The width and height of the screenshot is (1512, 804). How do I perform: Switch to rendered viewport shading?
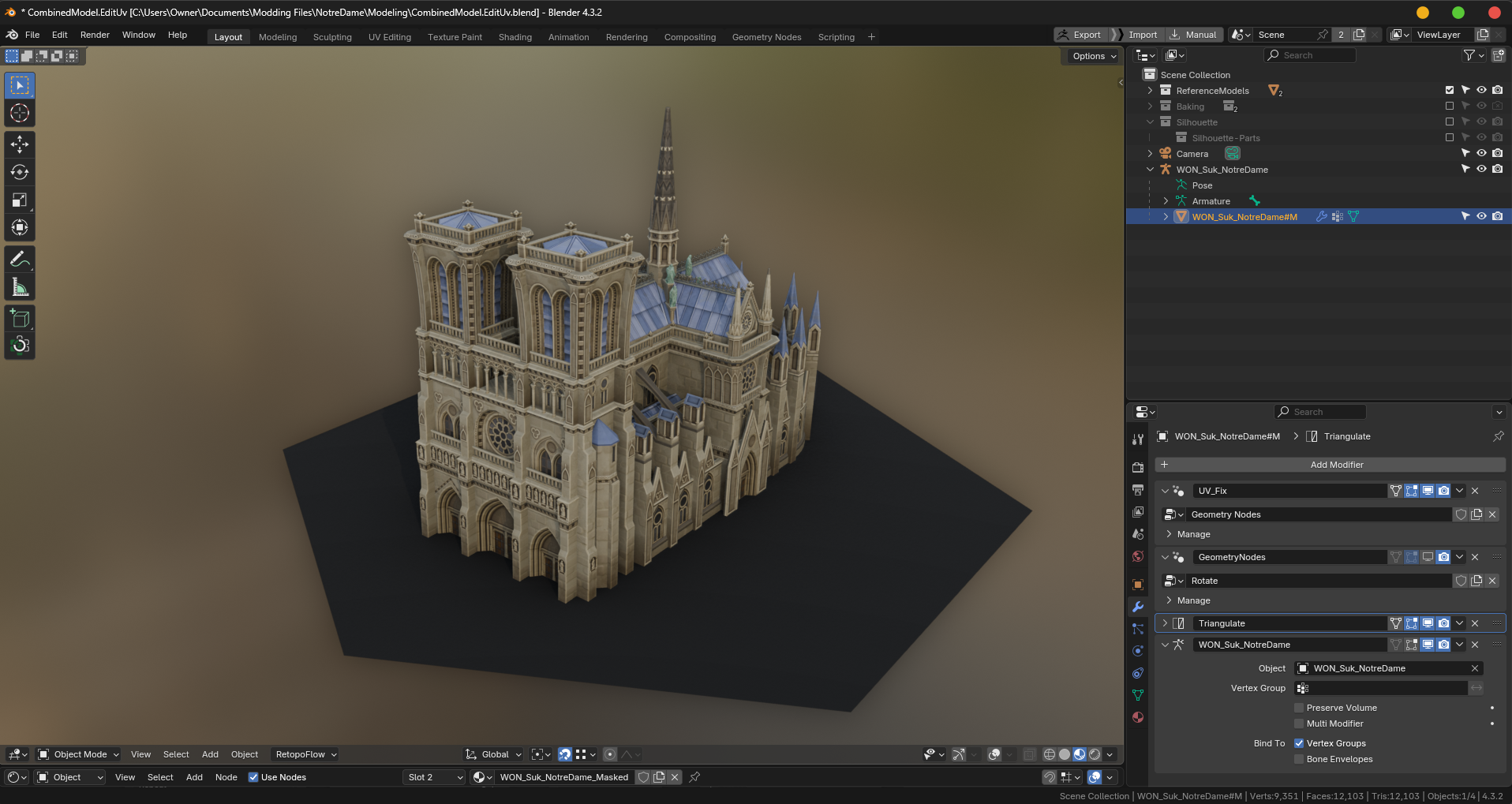click(1095, 754)
